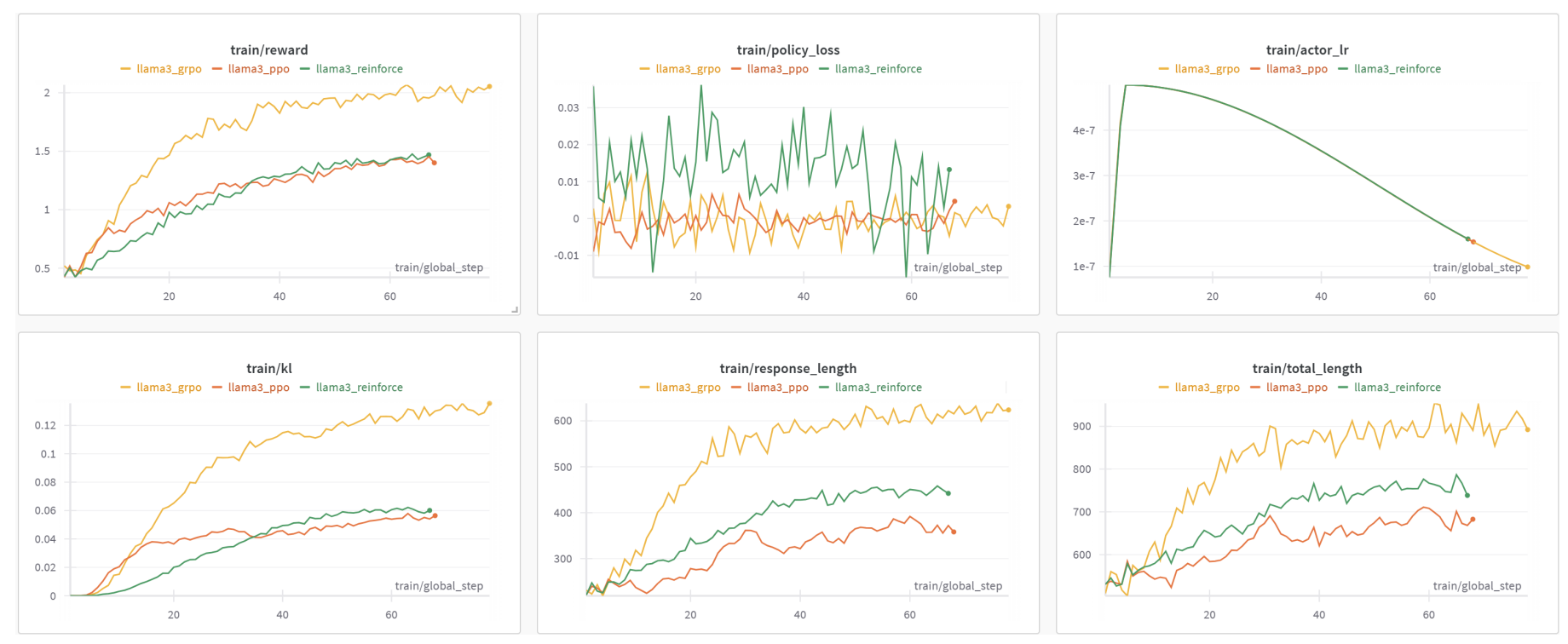Click the train/total_length chart title
Viewport: 1568px width, 644px height.
[x=1307, y=369]
